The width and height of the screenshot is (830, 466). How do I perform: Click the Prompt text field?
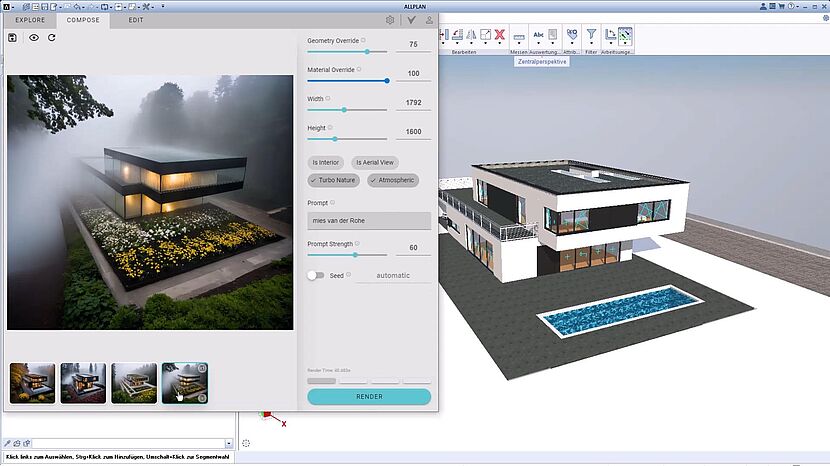(369, 221)
